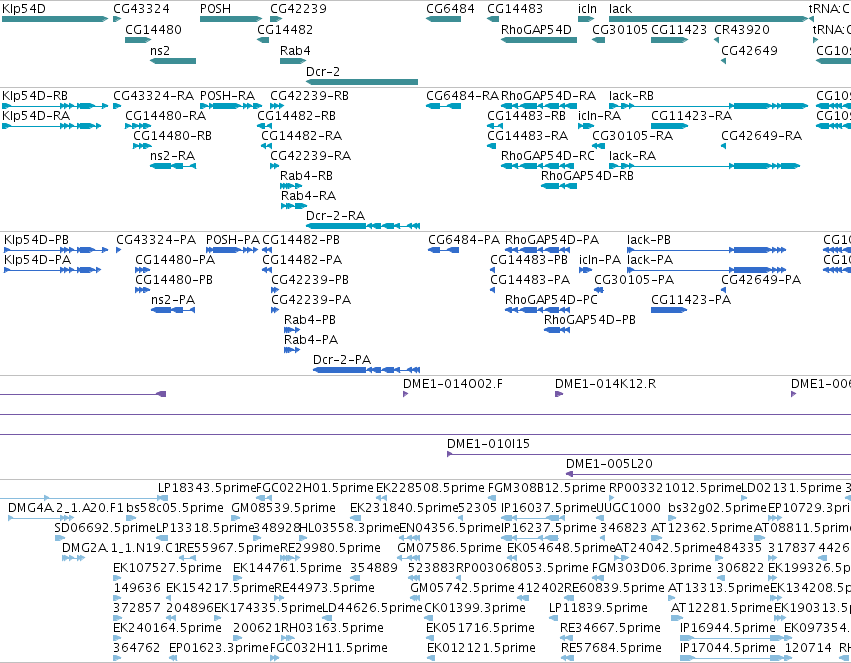Click the CG42649-RA transcript label

coord(761,136)
